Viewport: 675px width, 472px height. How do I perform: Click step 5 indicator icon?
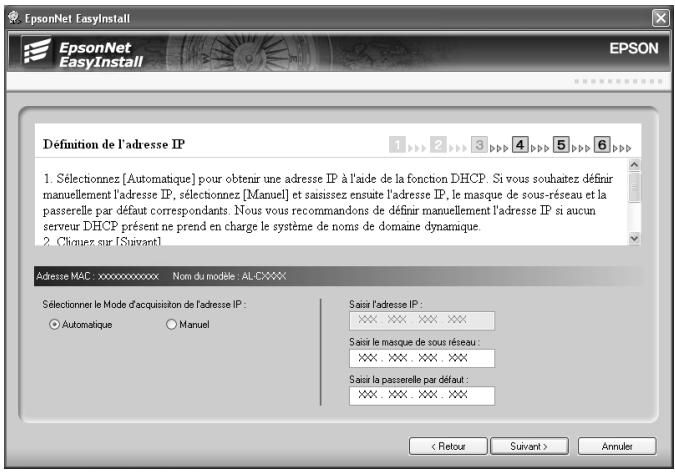(x=561, y=145)
